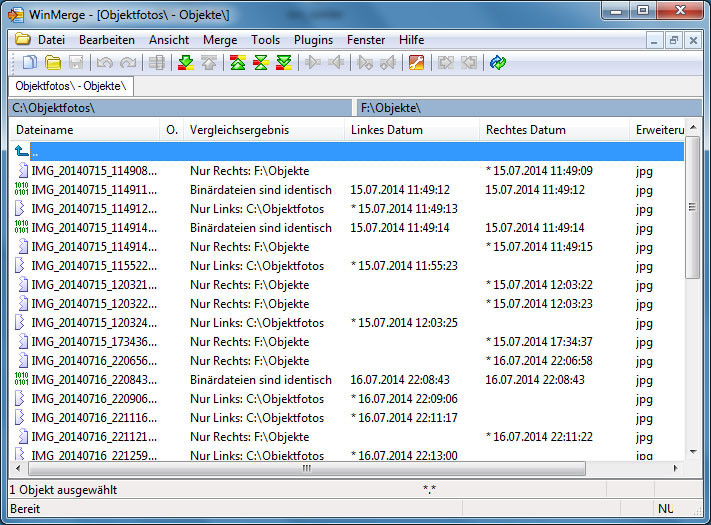The image size is (711, 525).
Task: Open the Fenster menu
Action: click(x=365, y=40)
